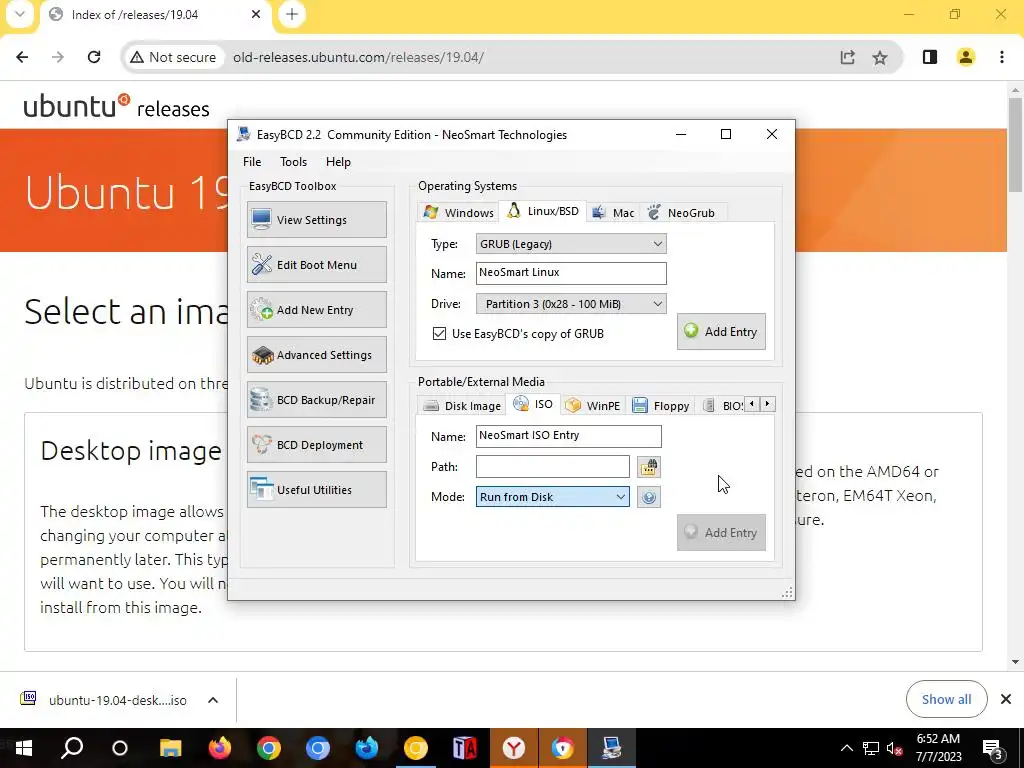Viewport: 1024px width, 768px height.
Task: Switch to the Disk Image tab
Action: [461, 406]
